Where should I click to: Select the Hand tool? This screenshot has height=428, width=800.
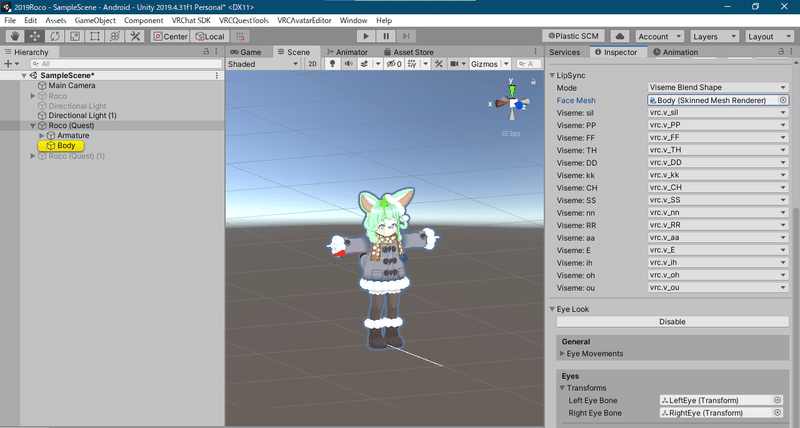(15, 36)
